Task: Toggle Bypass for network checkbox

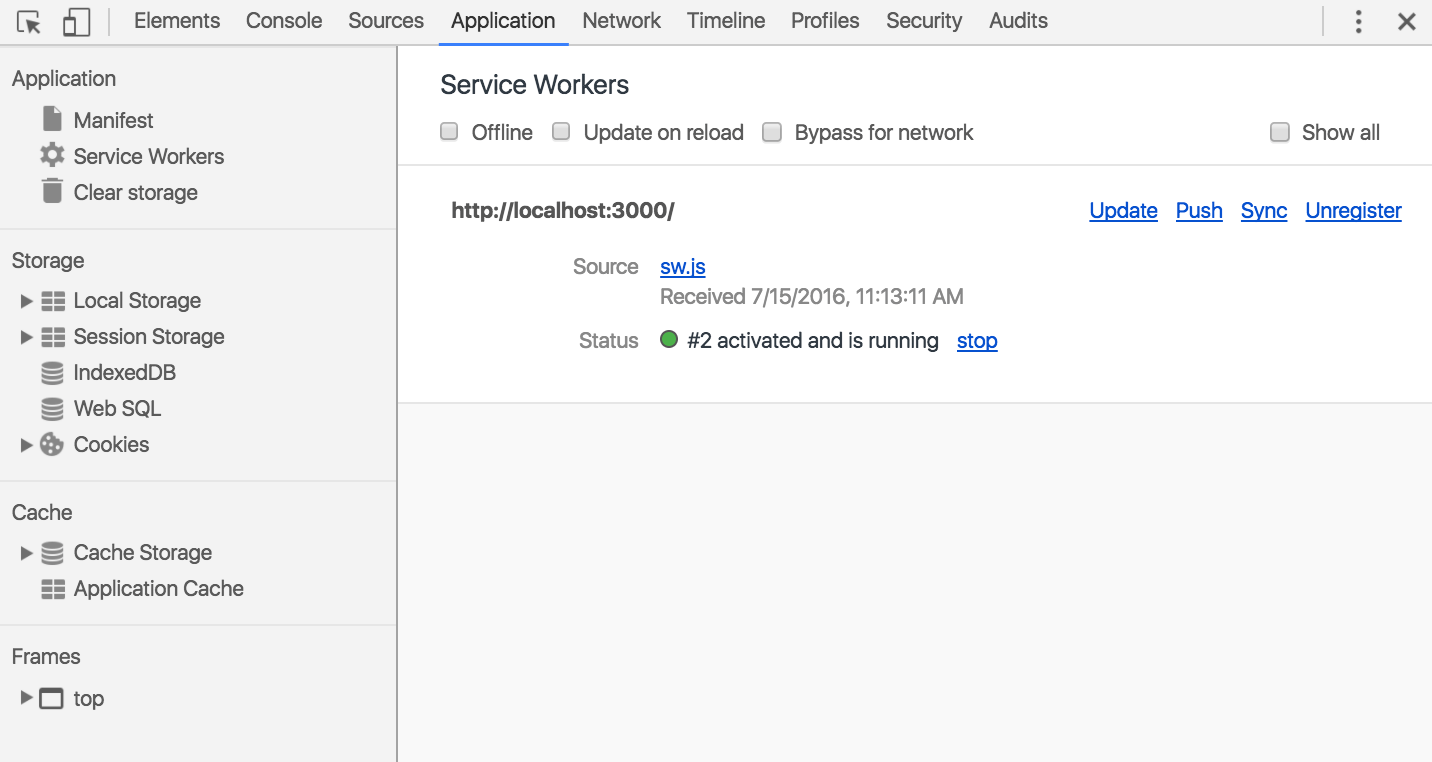Action: pos(772,132)
